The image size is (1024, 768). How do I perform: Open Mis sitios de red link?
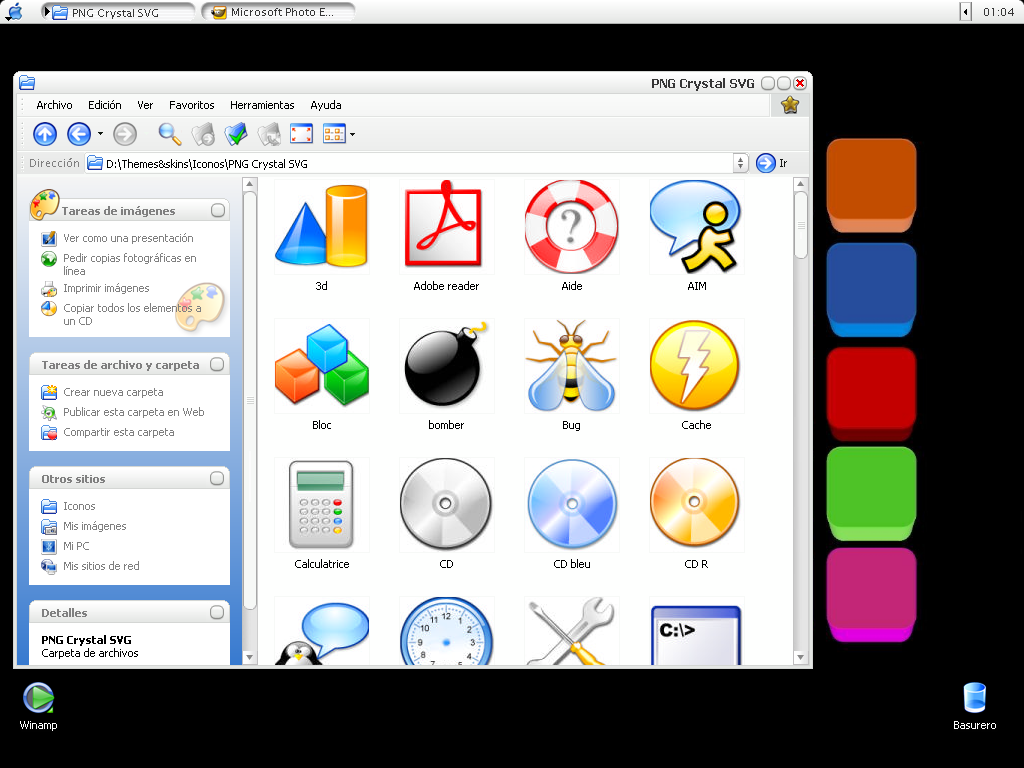pos(101,566)
